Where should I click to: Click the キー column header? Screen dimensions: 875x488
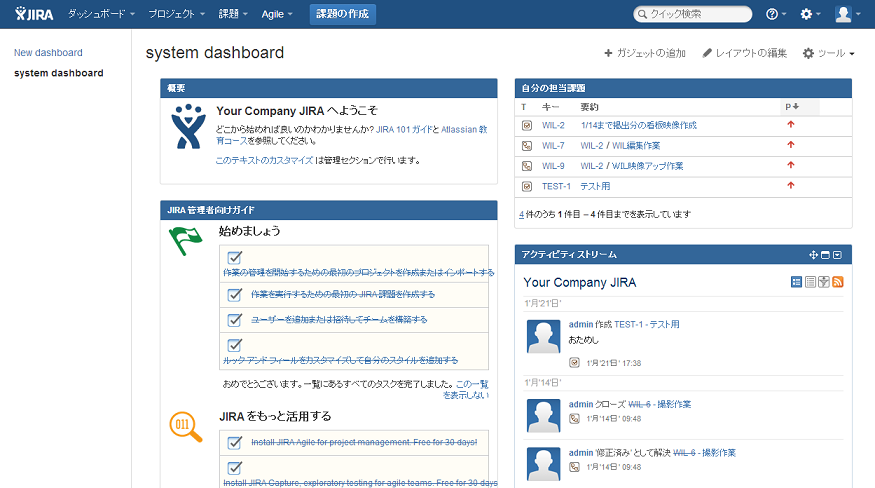pyautogui.click(x=550, y=107)
